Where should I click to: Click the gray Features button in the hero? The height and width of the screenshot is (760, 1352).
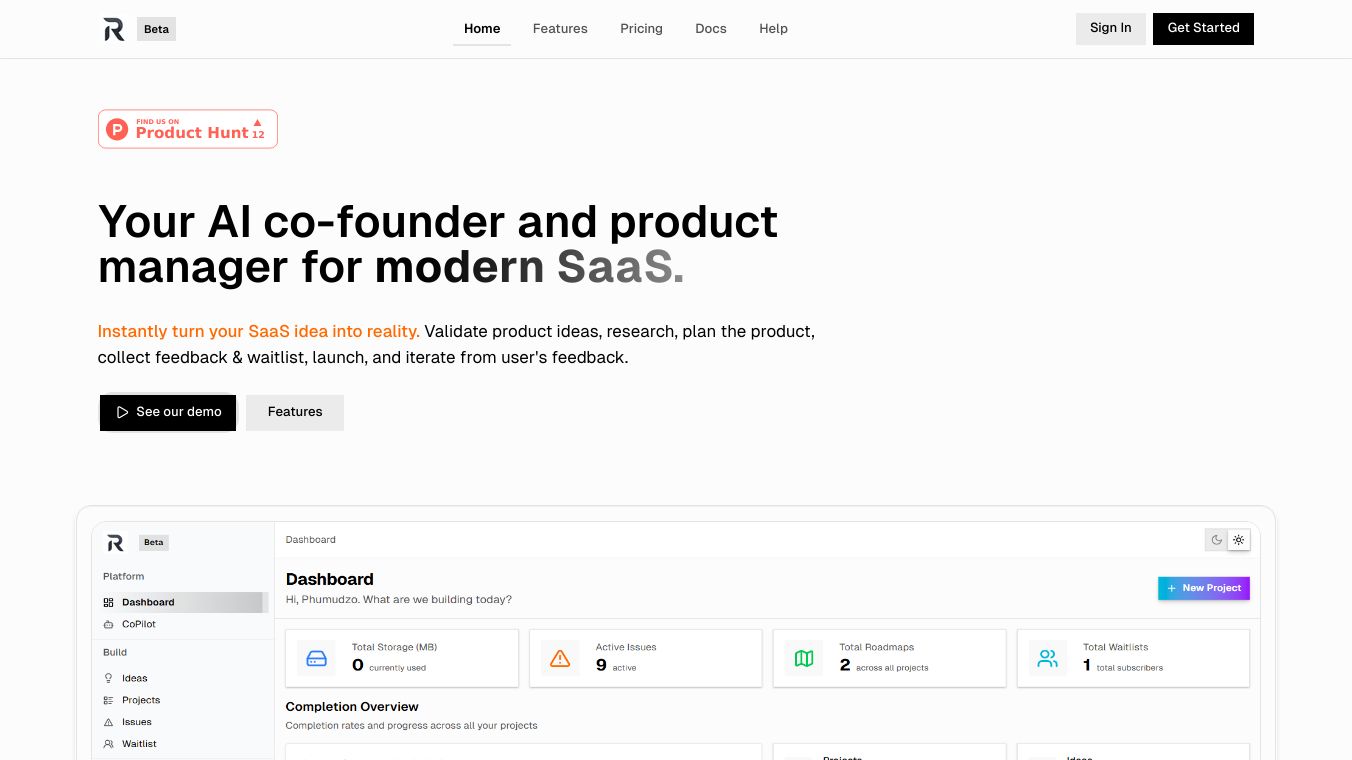(x=295, y=412)
